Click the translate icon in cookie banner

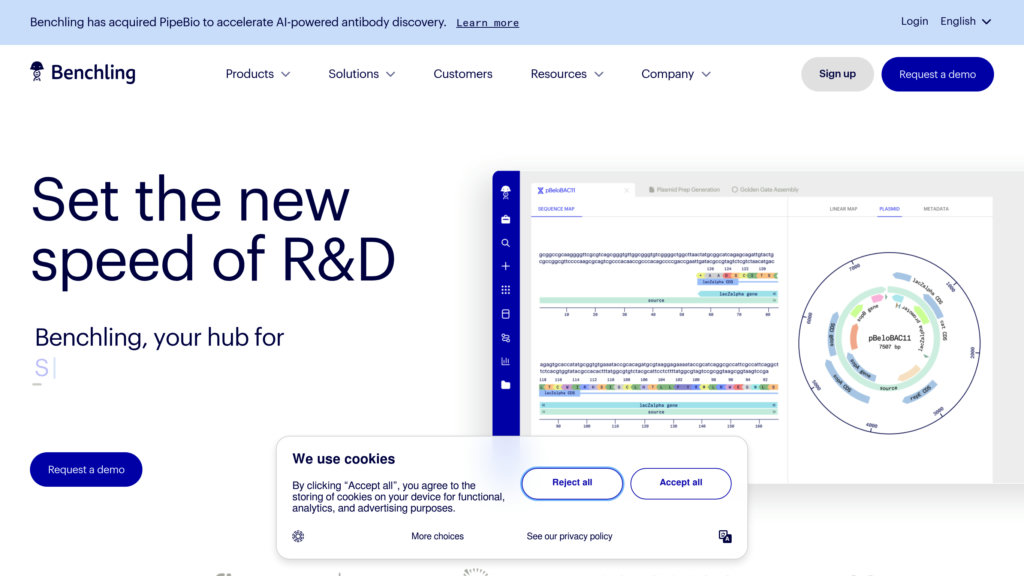pyautogui.click(x=725, y=536)
